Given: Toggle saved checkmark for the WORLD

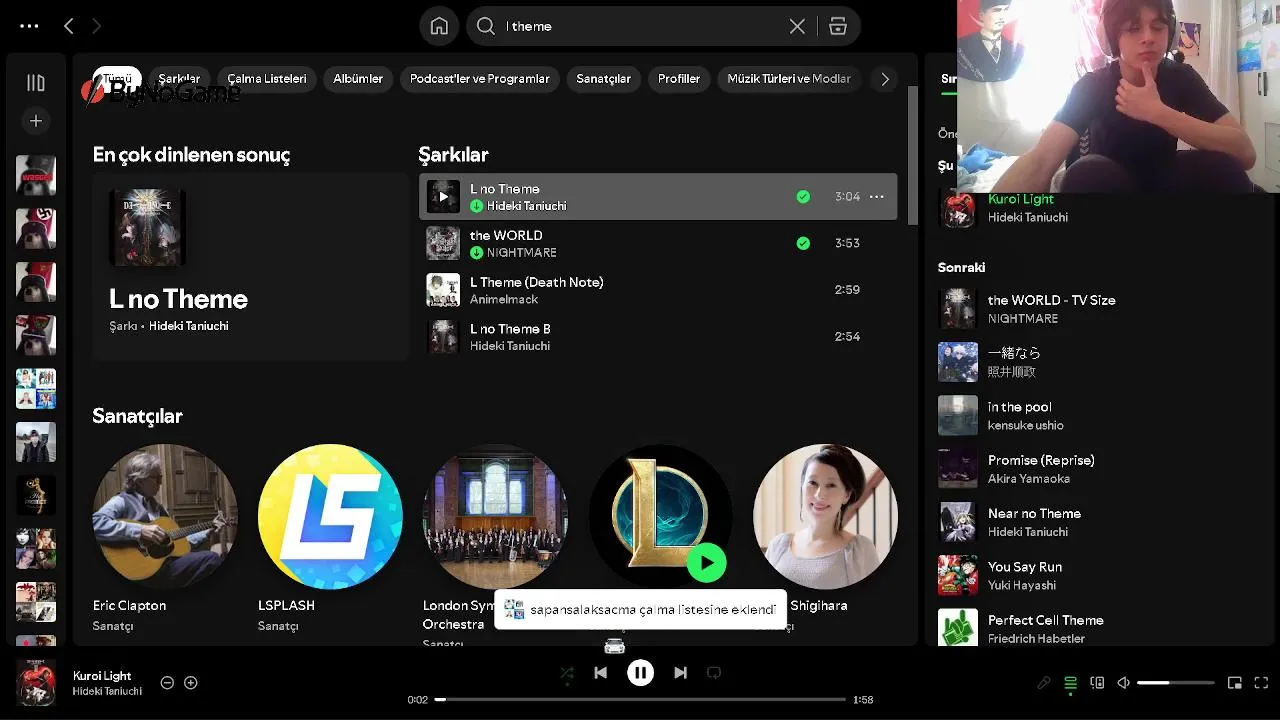Looking at the screenshot, I should click(x=803, y=243).
